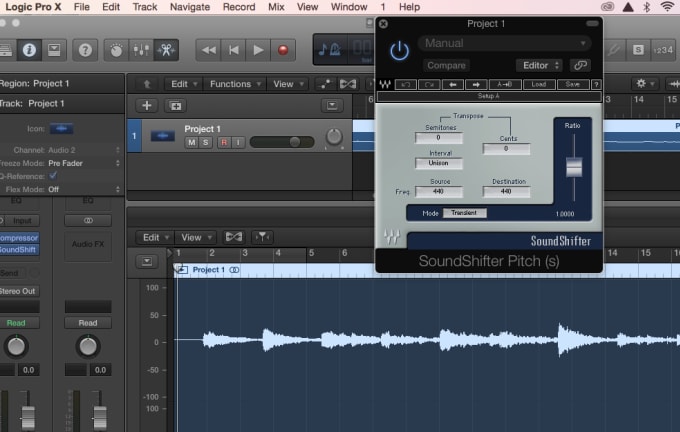Screen dimensions: 680x432
Task: Show the Mixer button in toolbar
Action: coord(141,50)
